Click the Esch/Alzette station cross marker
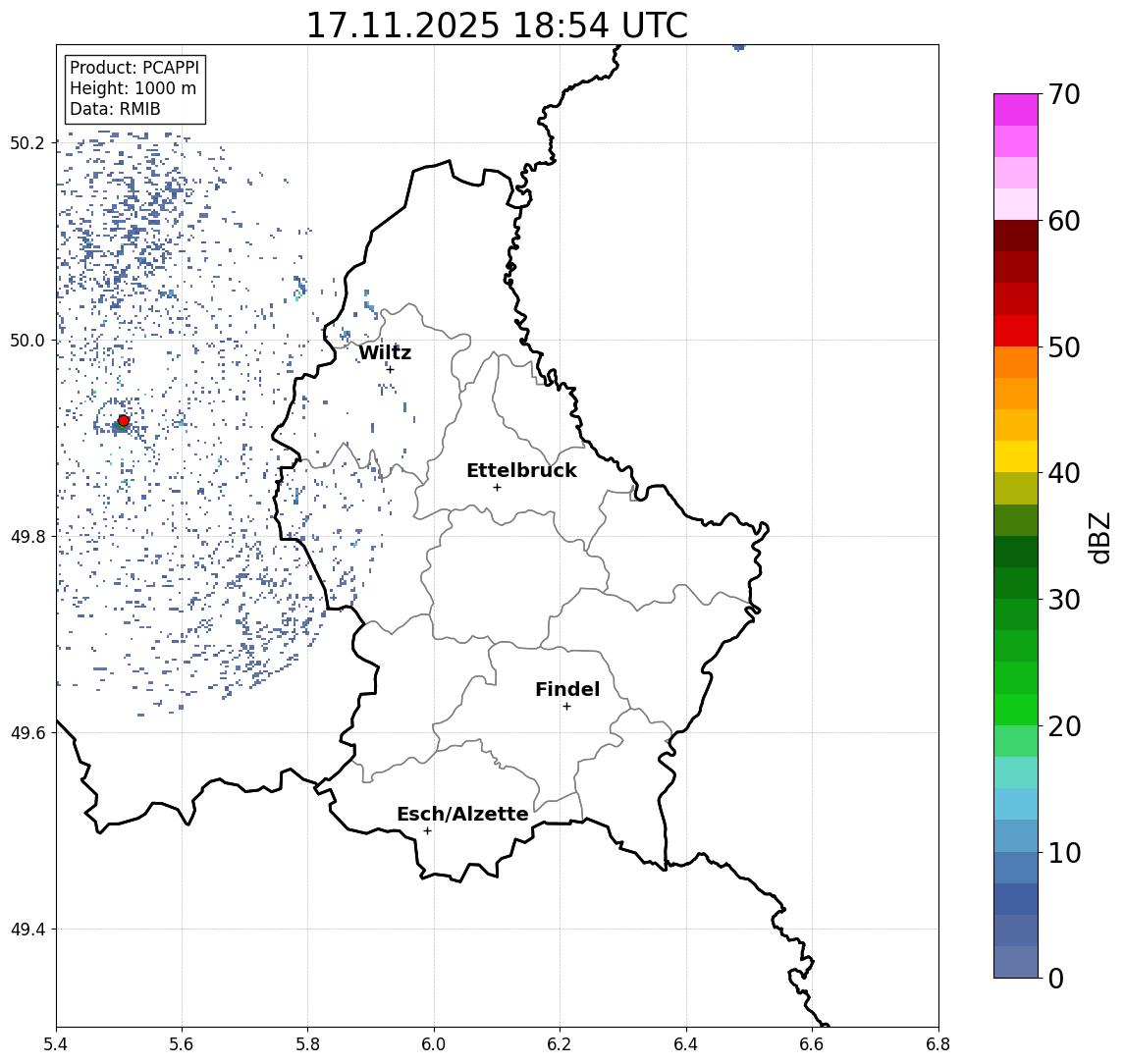 427,831
